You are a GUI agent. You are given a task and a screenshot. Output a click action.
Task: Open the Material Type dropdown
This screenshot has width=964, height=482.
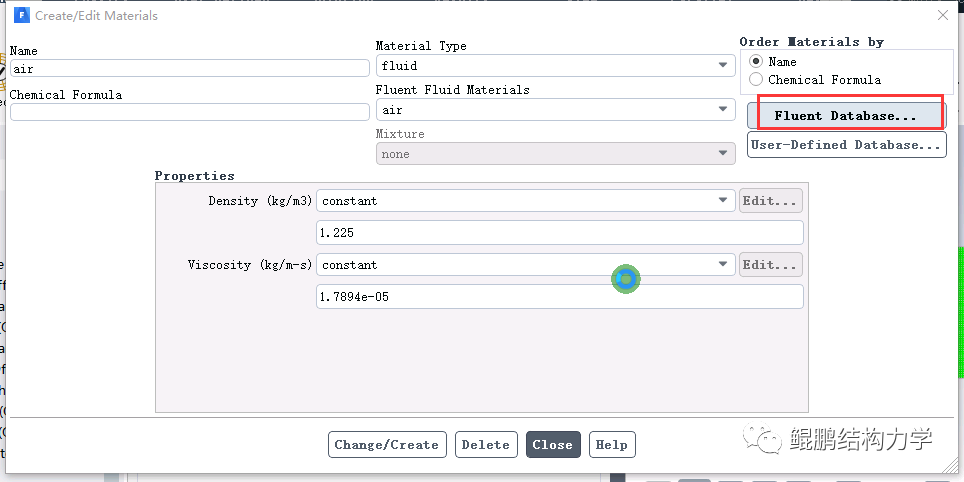556,66
